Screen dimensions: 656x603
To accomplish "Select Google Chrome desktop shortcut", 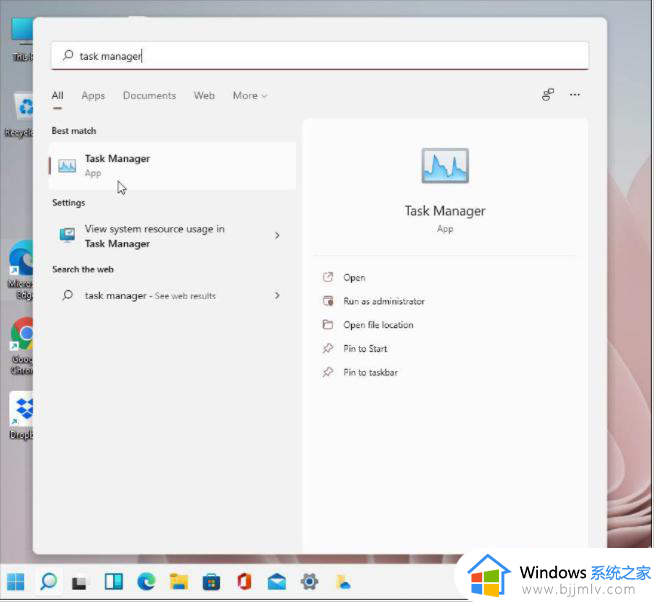I will click(22, 346).
